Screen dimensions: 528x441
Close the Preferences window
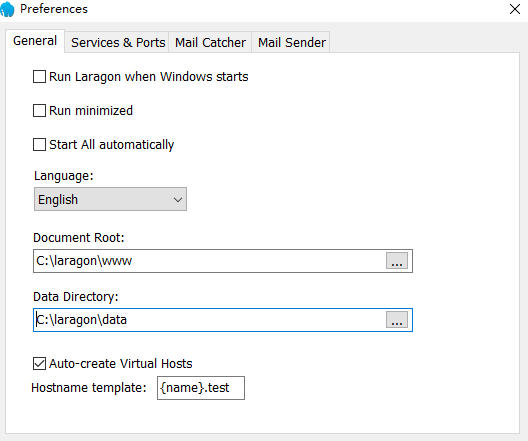(x=515, y=9)
